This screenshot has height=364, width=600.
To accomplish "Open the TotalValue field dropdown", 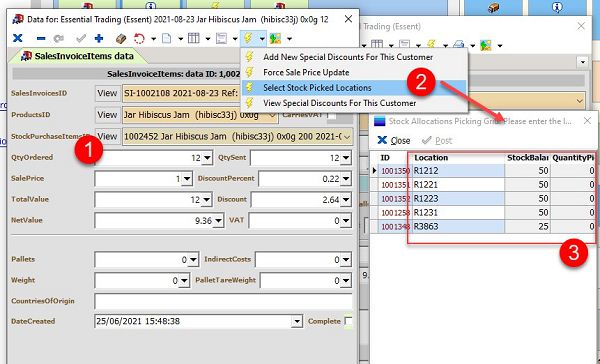I will coord(207,199).
